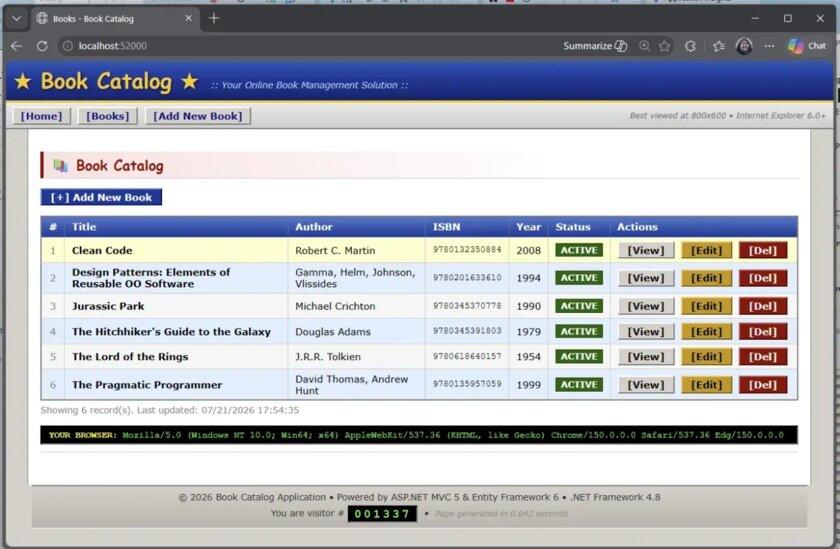Click the J.R.R. Tolkien author cell
The width and height of the screenshot is (840, 549).
click(x=356, y=357)
